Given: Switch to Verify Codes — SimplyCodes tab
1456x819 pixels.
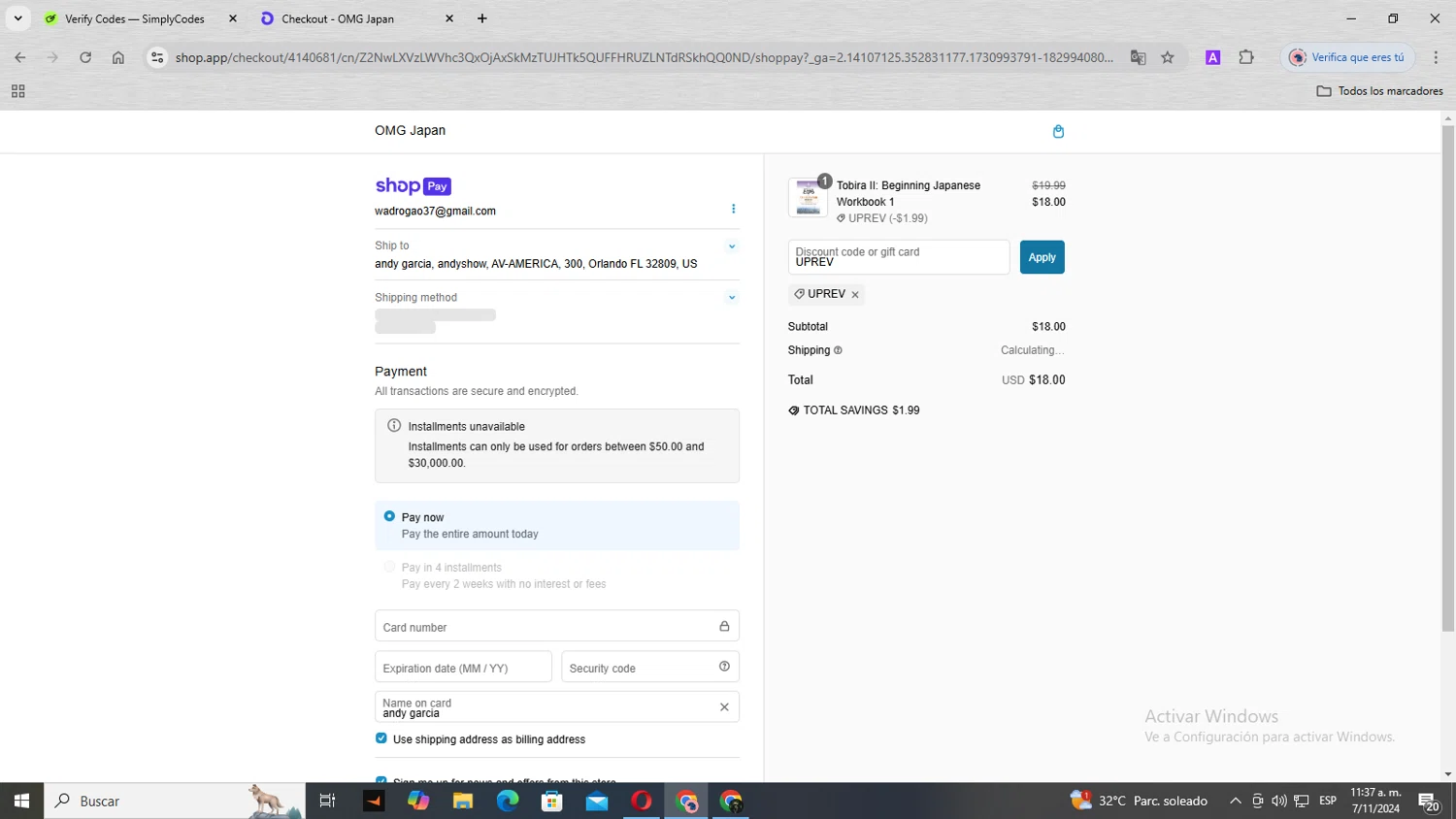Looking at the screenshot, I should click(x=134, y=18).
